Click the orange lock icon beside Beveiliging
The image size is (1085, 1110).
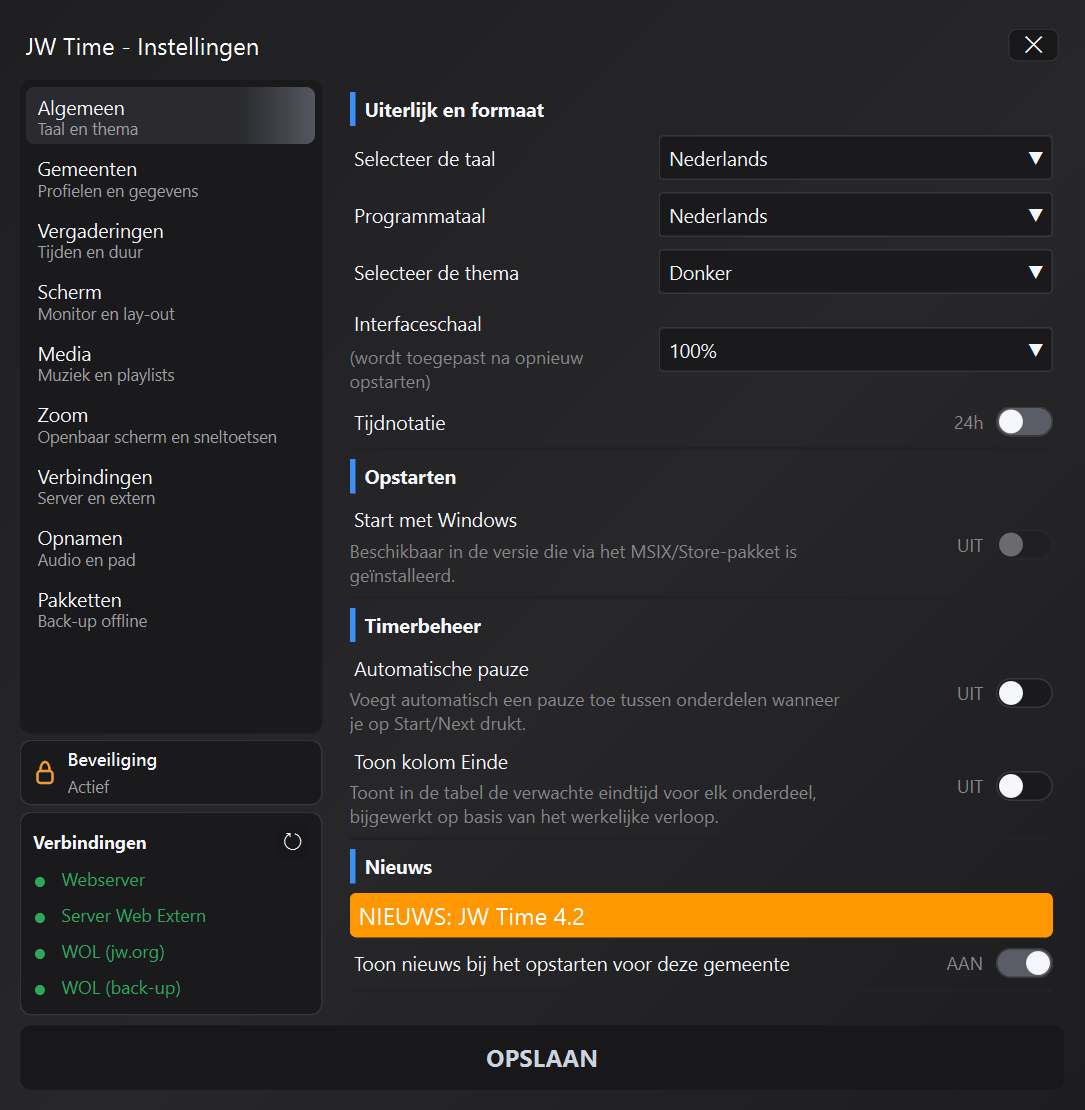(x=45, y=772)
